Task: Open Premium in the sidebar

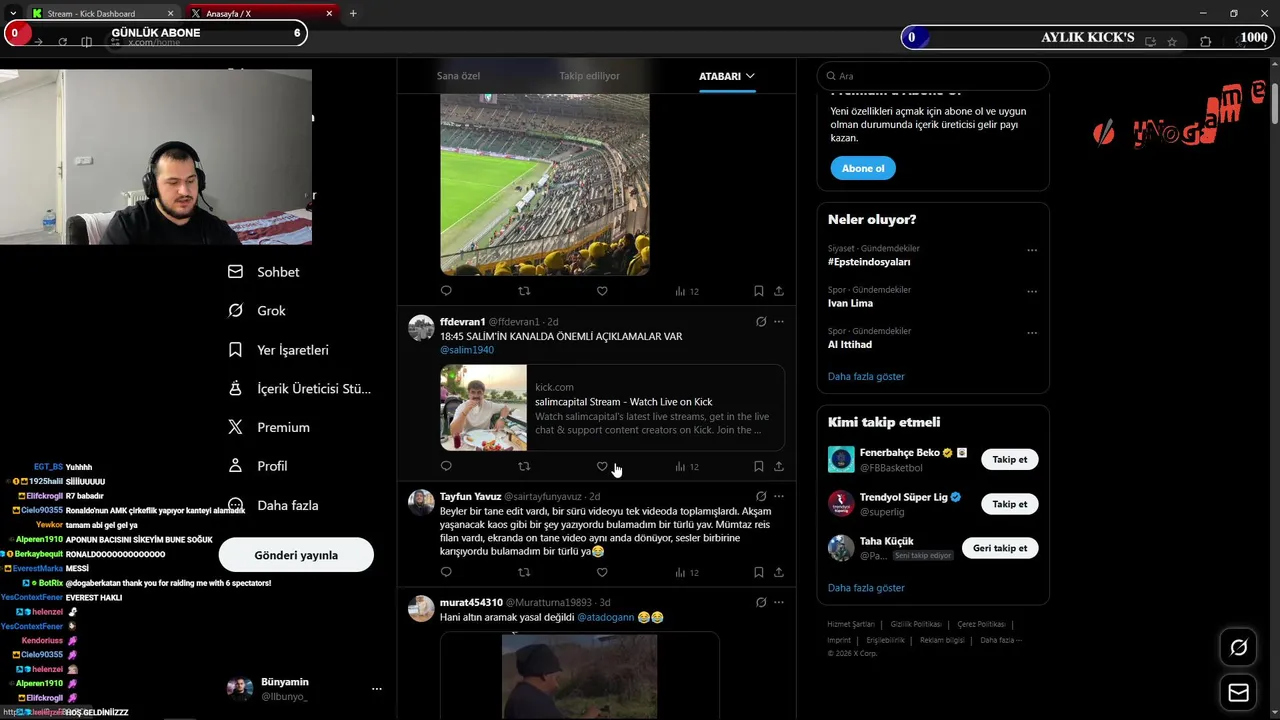Action: [x=268, y=427]
